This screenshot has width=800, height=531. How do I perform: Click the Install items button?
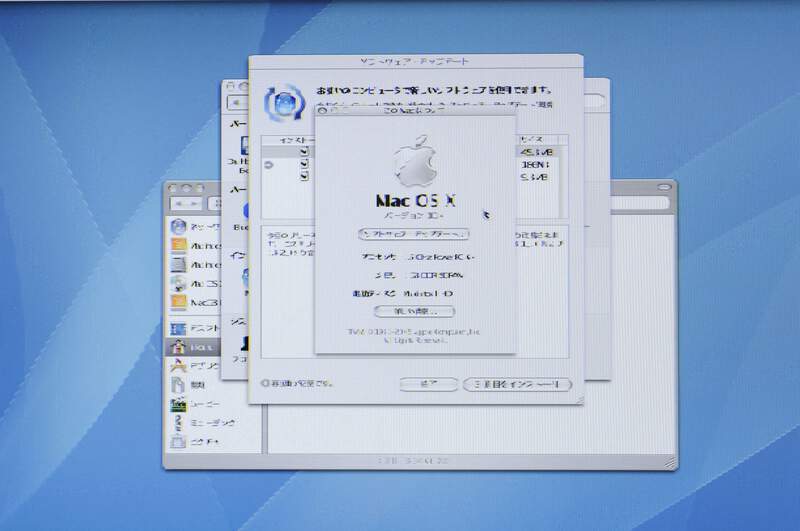coord(517,384)
